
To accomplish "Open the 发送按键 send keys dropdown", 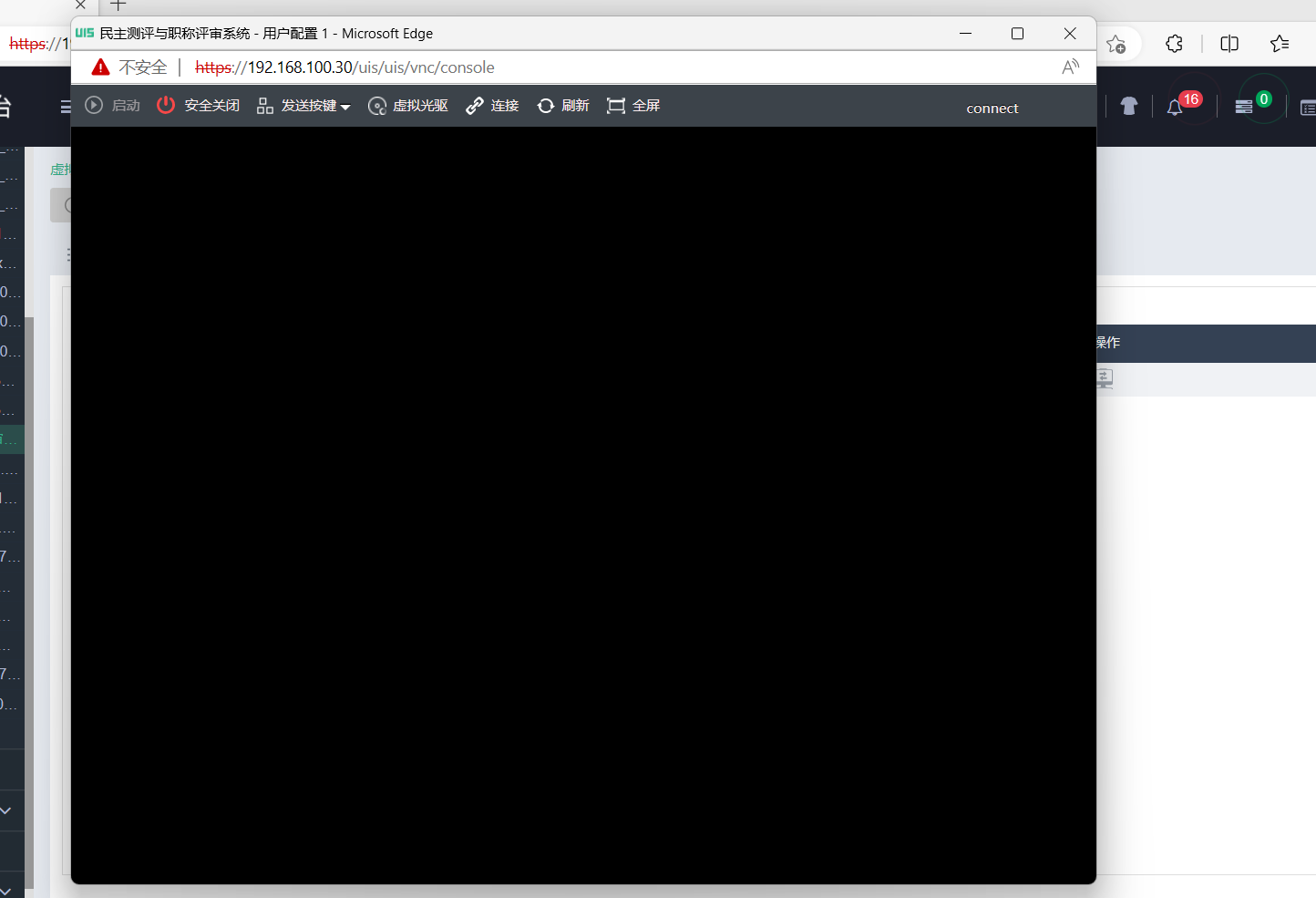I will 303,106.
